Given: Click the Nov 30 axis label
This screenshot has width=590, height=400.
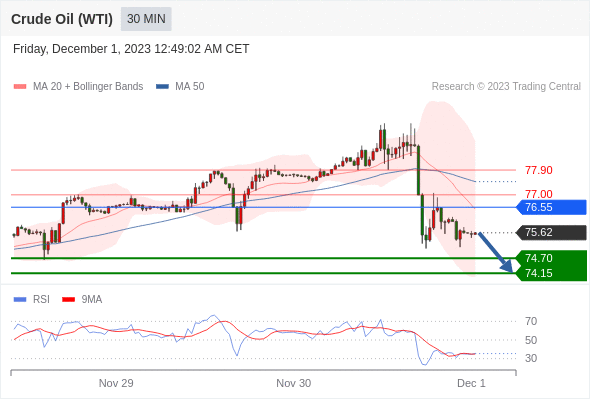Looking at the screenshot, I should [x=293, y=383].
